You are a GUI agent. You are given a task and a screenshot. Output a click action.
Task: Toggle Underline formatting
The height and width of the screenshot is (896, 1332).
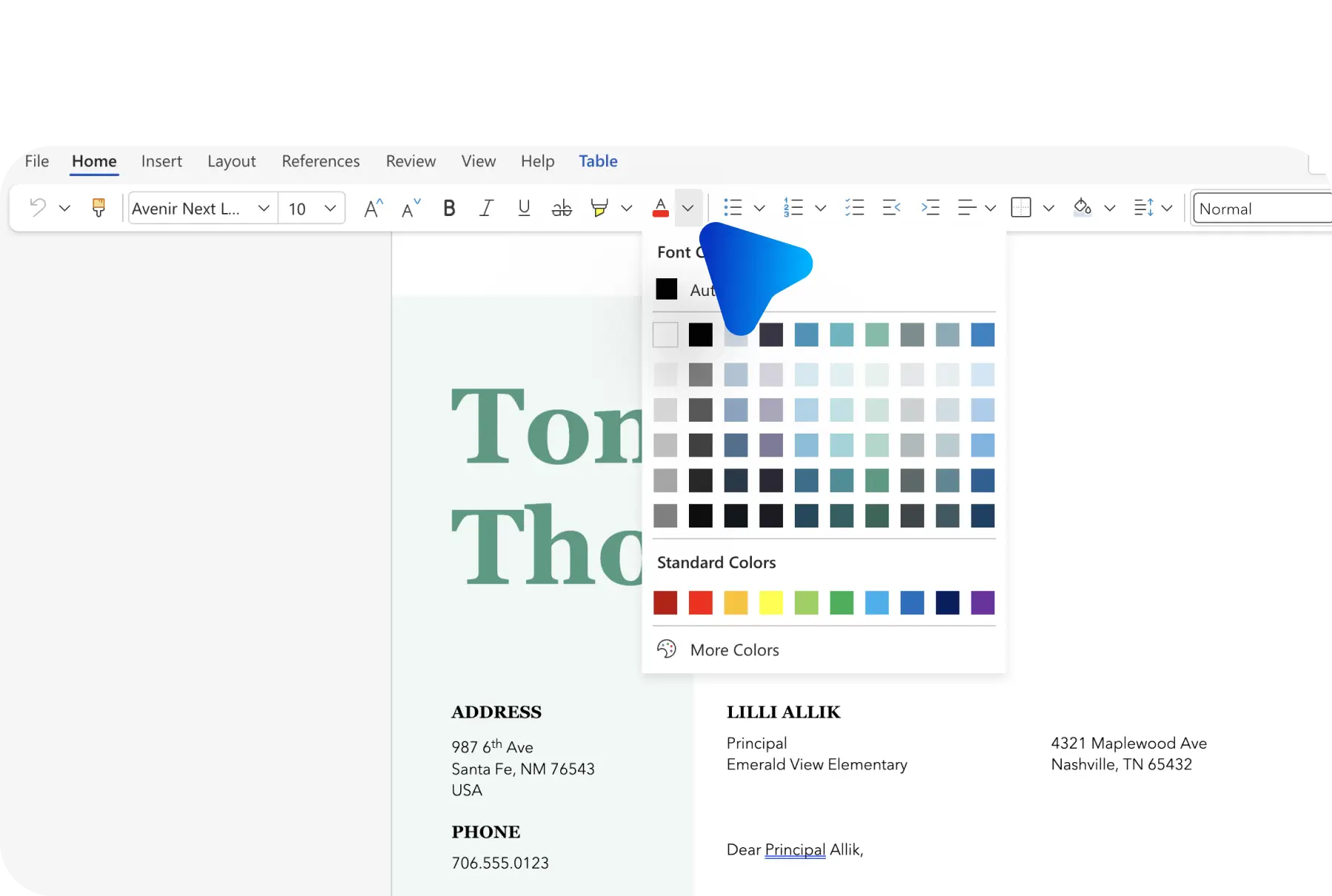[x=524, y=208]
